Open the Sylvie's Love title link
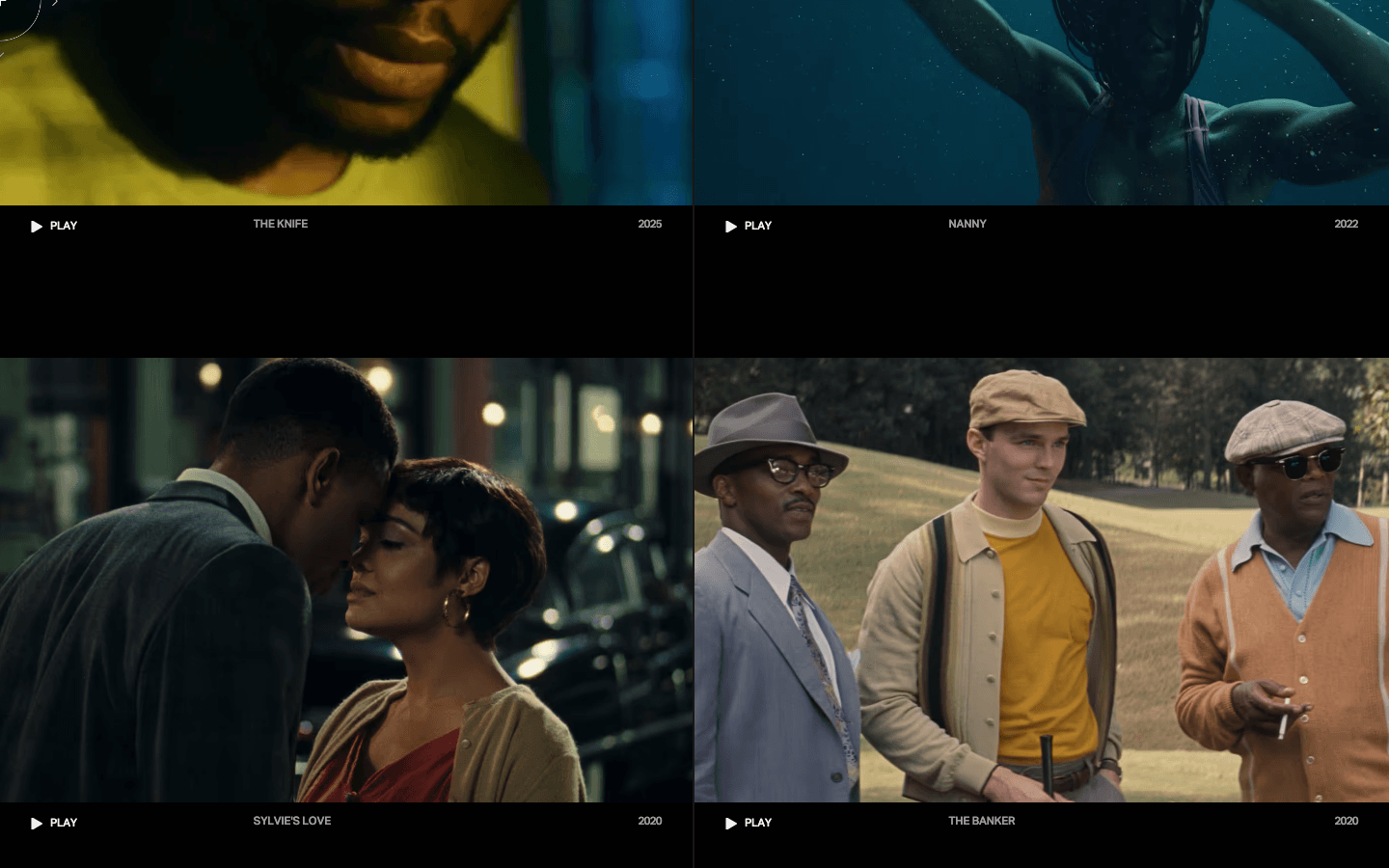Image resolution: width=1389 pixels, height=868 pixels. point(292,821)
